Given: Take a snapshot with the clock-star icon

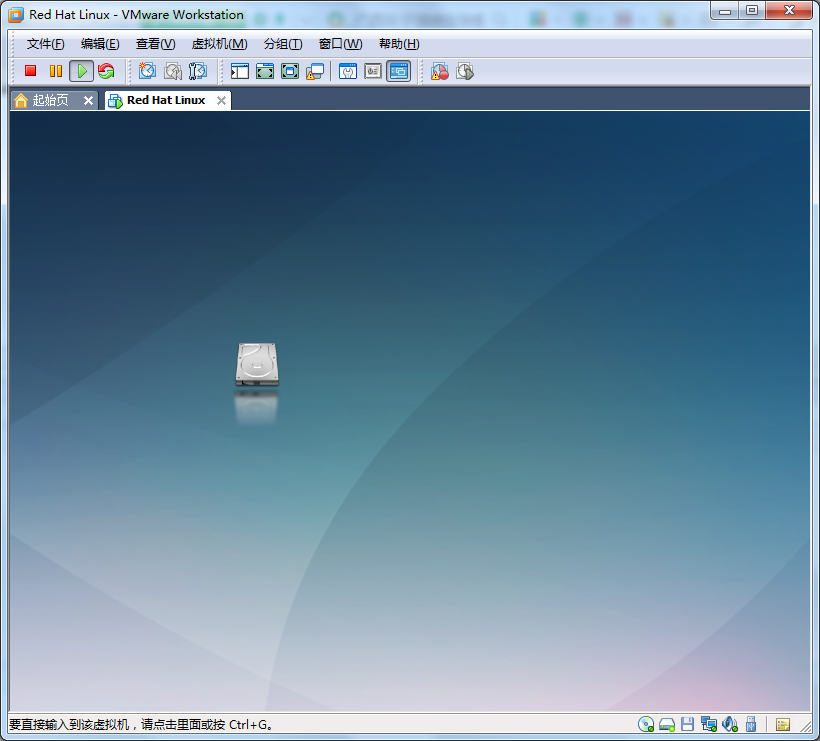Looking at the screenshot, I should pyautogui.click(x=147, y=71).
